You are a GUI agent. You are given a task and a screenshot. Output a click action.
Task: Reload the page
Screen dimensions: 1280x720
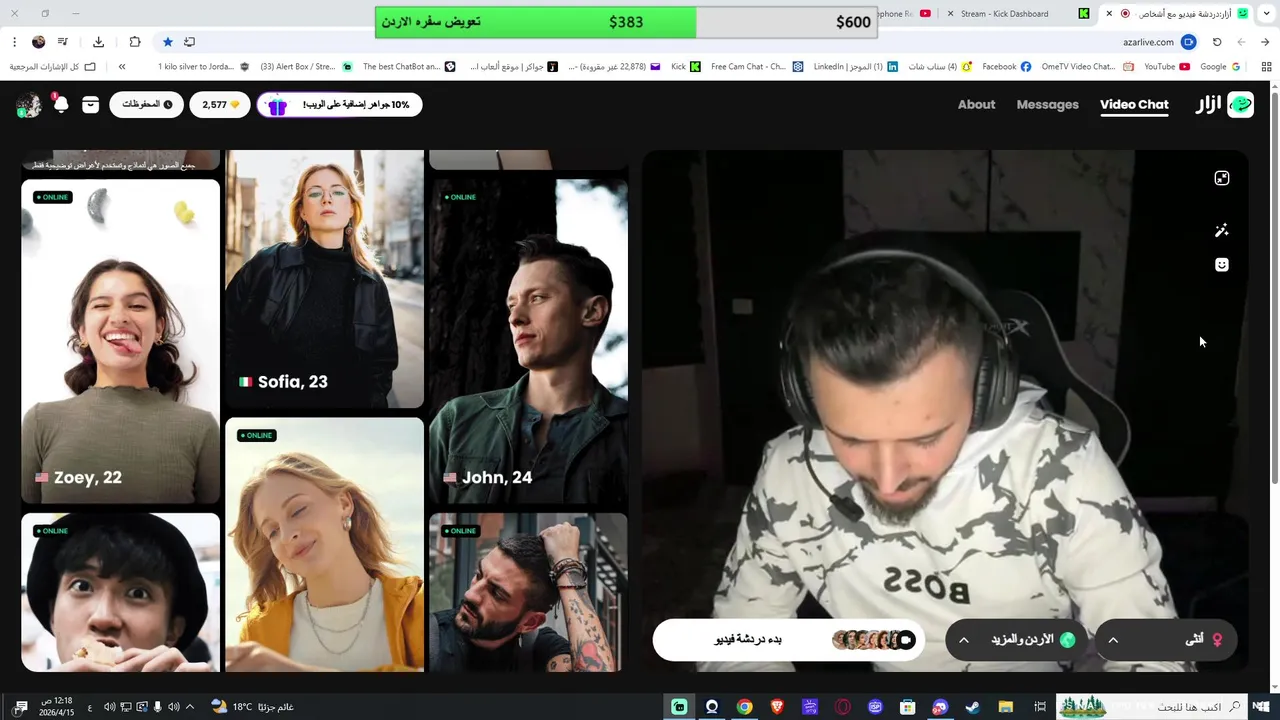pos(1217,42)
